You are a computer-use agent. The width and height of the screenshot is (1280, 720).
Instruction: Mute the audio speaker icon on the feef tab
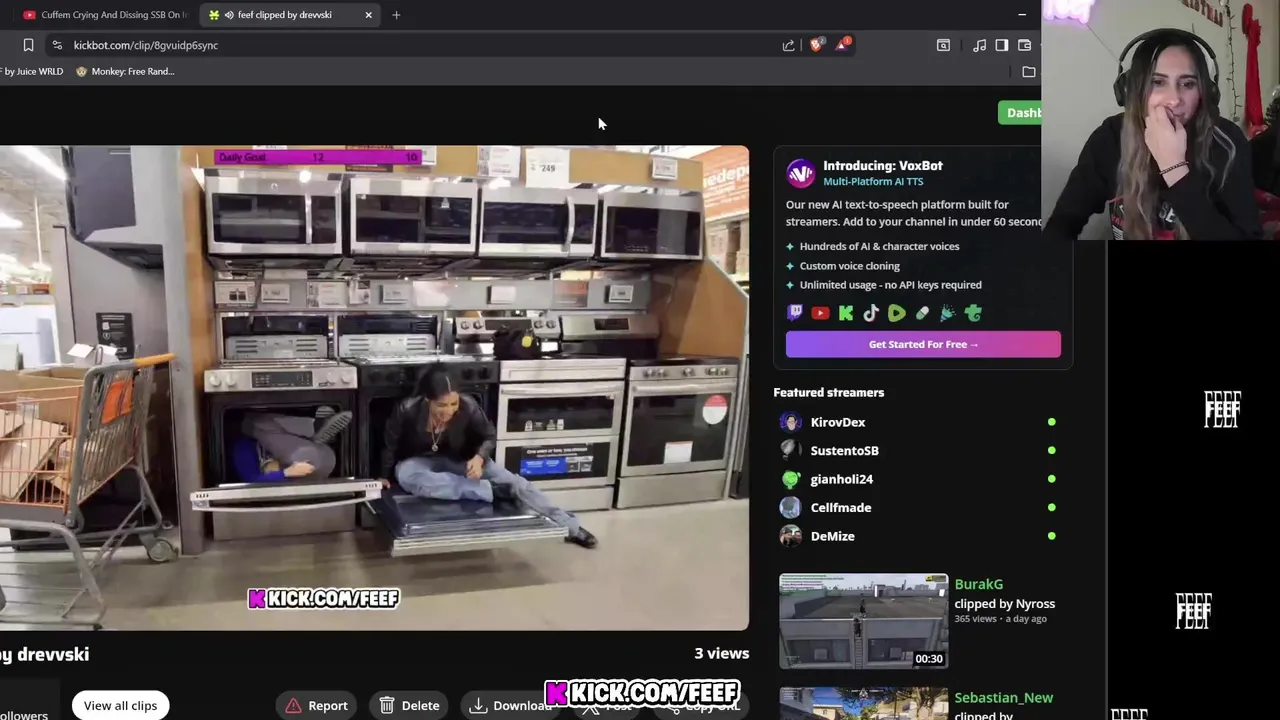coord(229,15)
